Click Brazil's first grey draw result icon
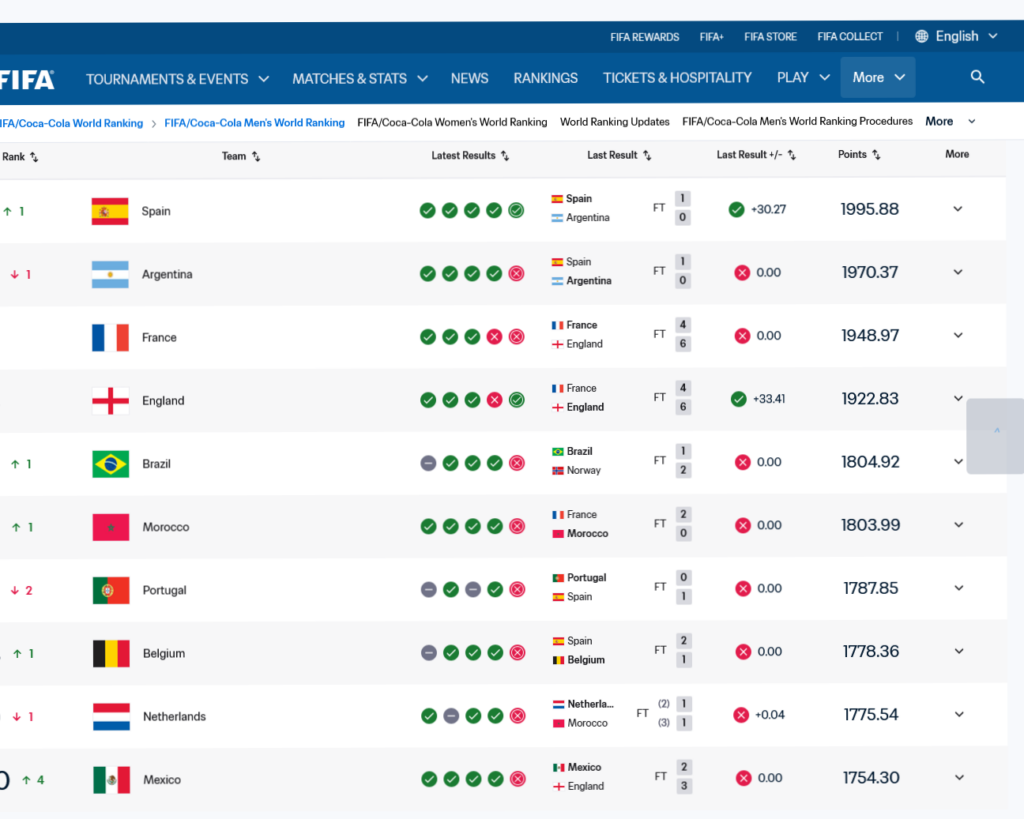Image resolution: width=1024 pixels, height=819 pixels. pos(428,464)
